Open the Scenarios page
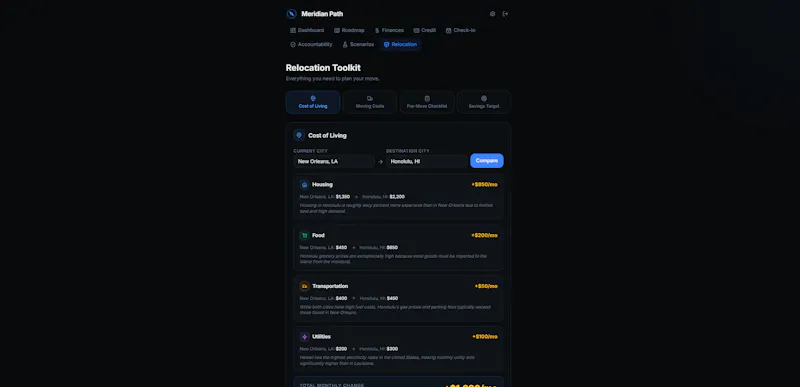 tap(358, 44)
